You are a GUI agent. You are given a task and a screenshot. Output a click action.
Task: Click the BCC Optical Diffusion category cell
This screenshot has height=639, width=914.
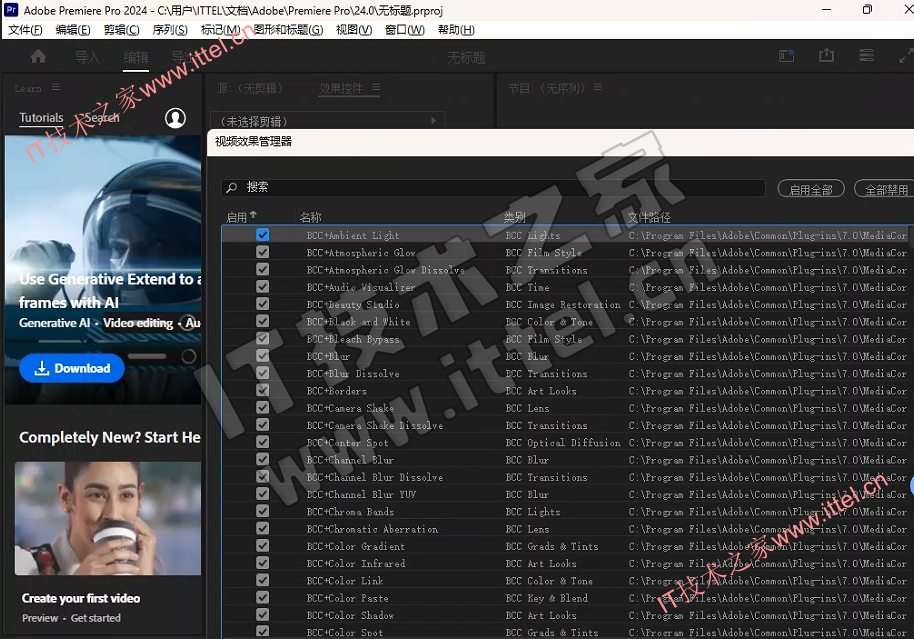pos(563,443)
